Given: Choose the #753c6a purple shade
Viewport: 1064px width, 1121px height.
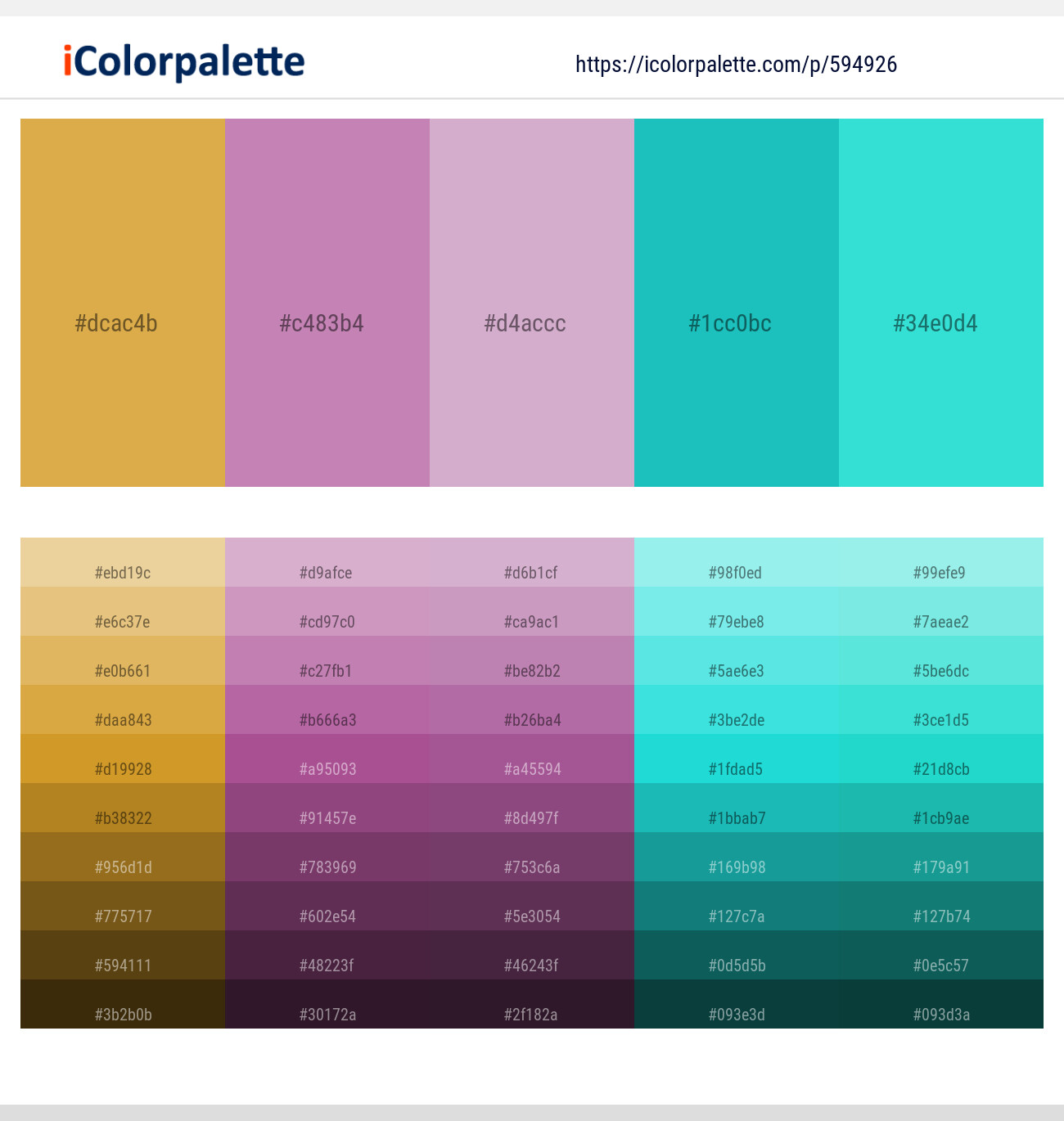Looking at the screenshot, I should (532, 857).
